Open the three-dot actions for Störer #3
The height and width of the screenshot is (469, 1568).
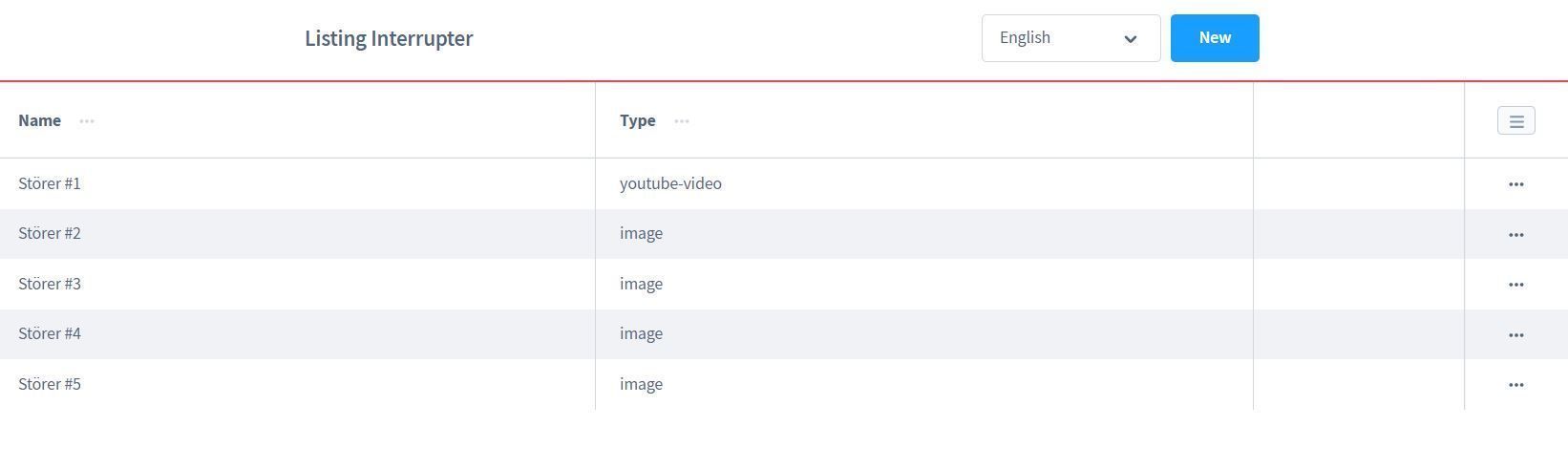click(1515, 285)
